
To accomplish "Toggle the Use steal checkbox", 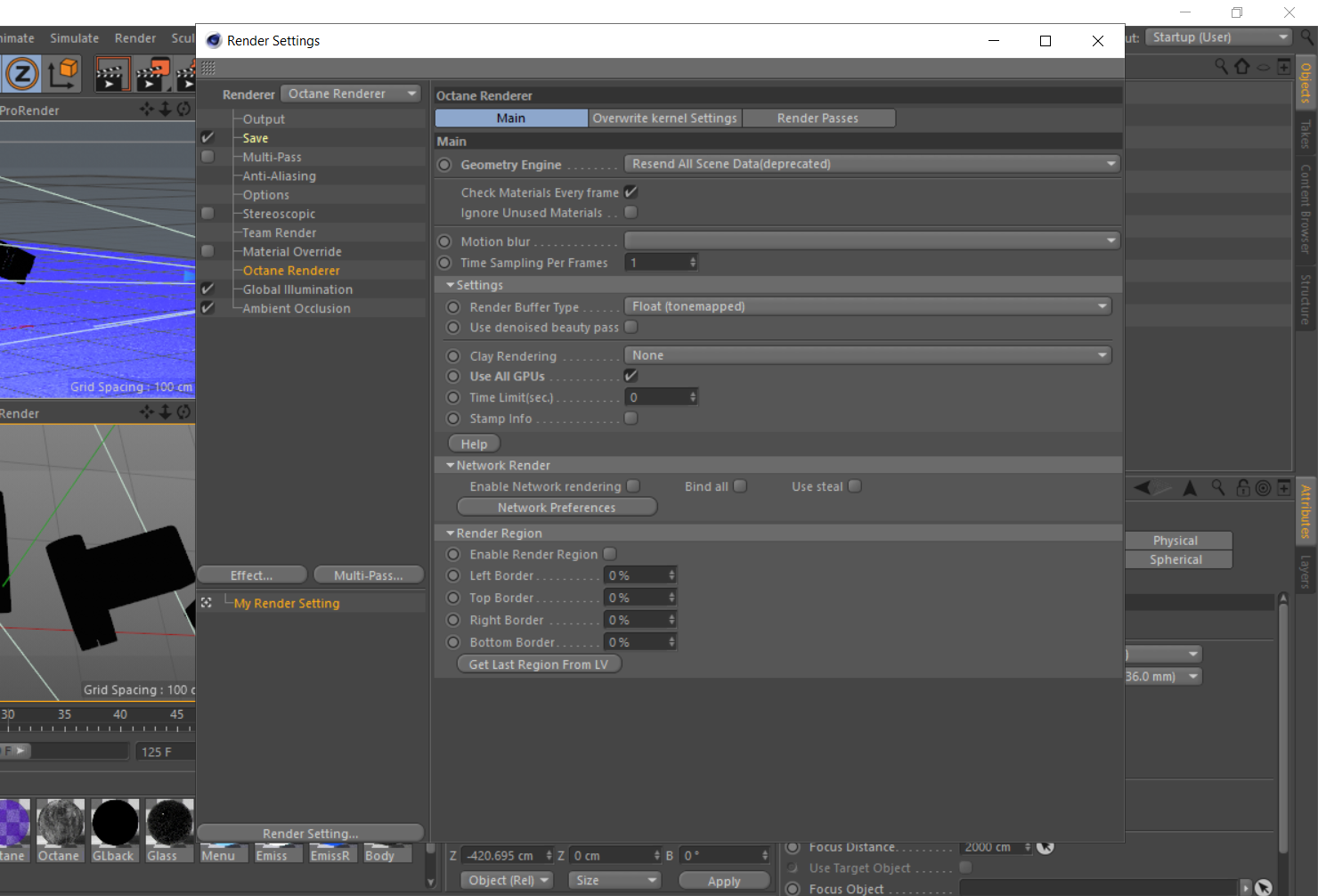I will (x=855, y=485).
